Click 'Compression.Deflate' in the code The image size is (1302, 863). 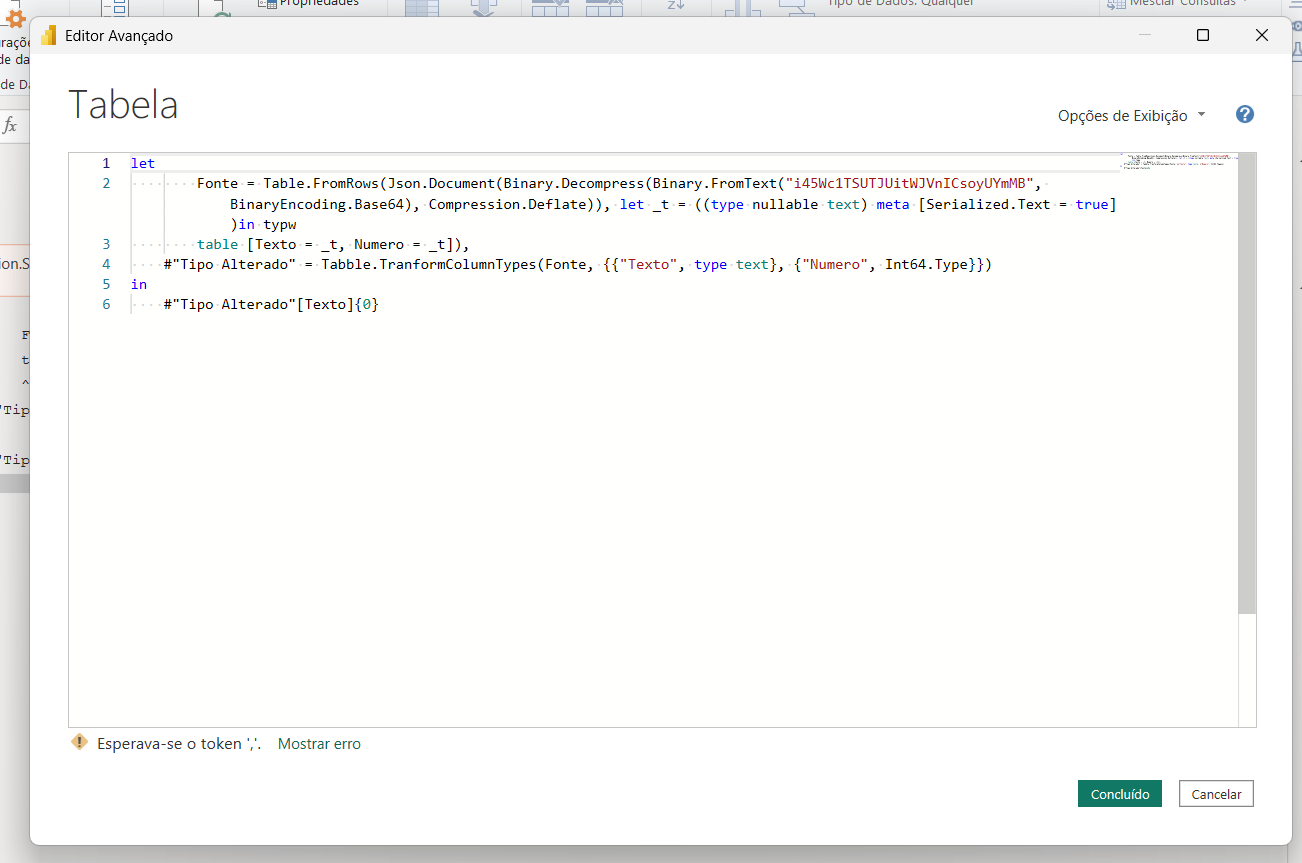506,204
